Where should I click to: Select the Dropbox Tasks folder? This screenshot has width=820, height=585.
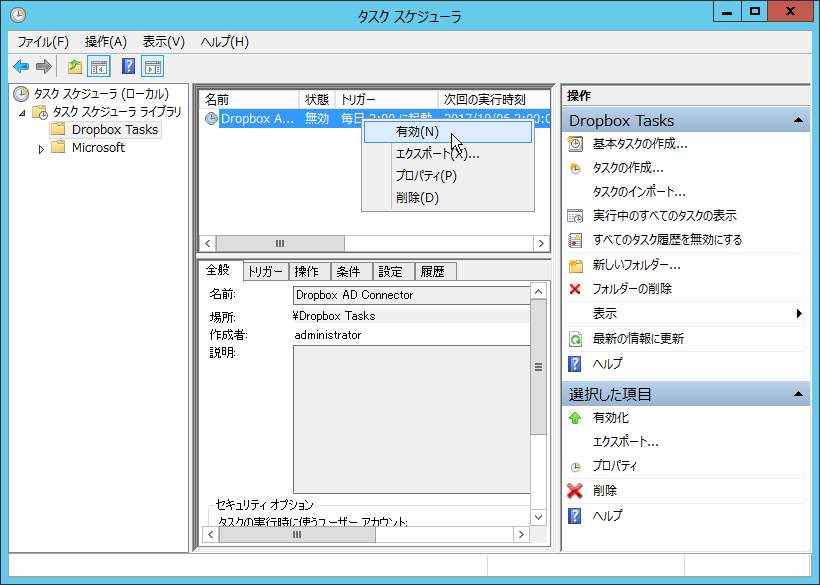[x=115, y=129]
